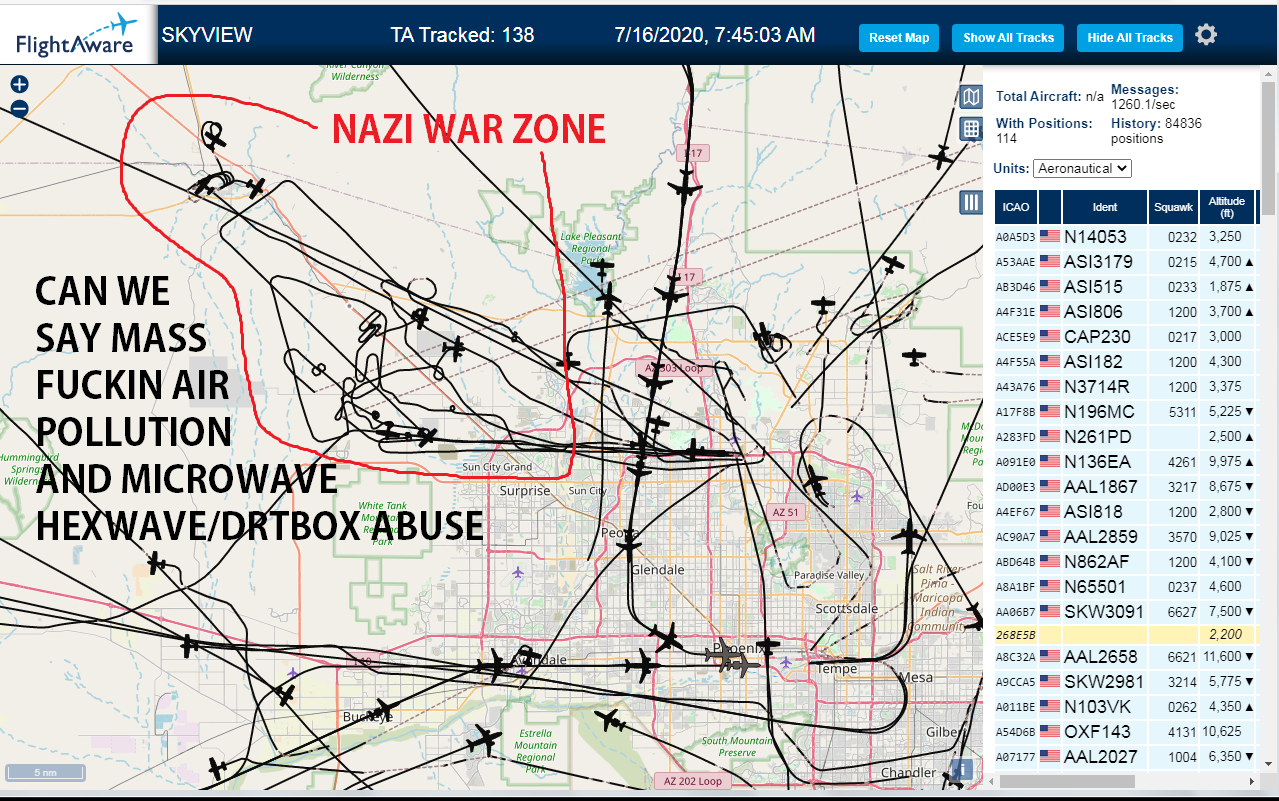
Task: Sort by the flag column header
Action: [1050, 207]
